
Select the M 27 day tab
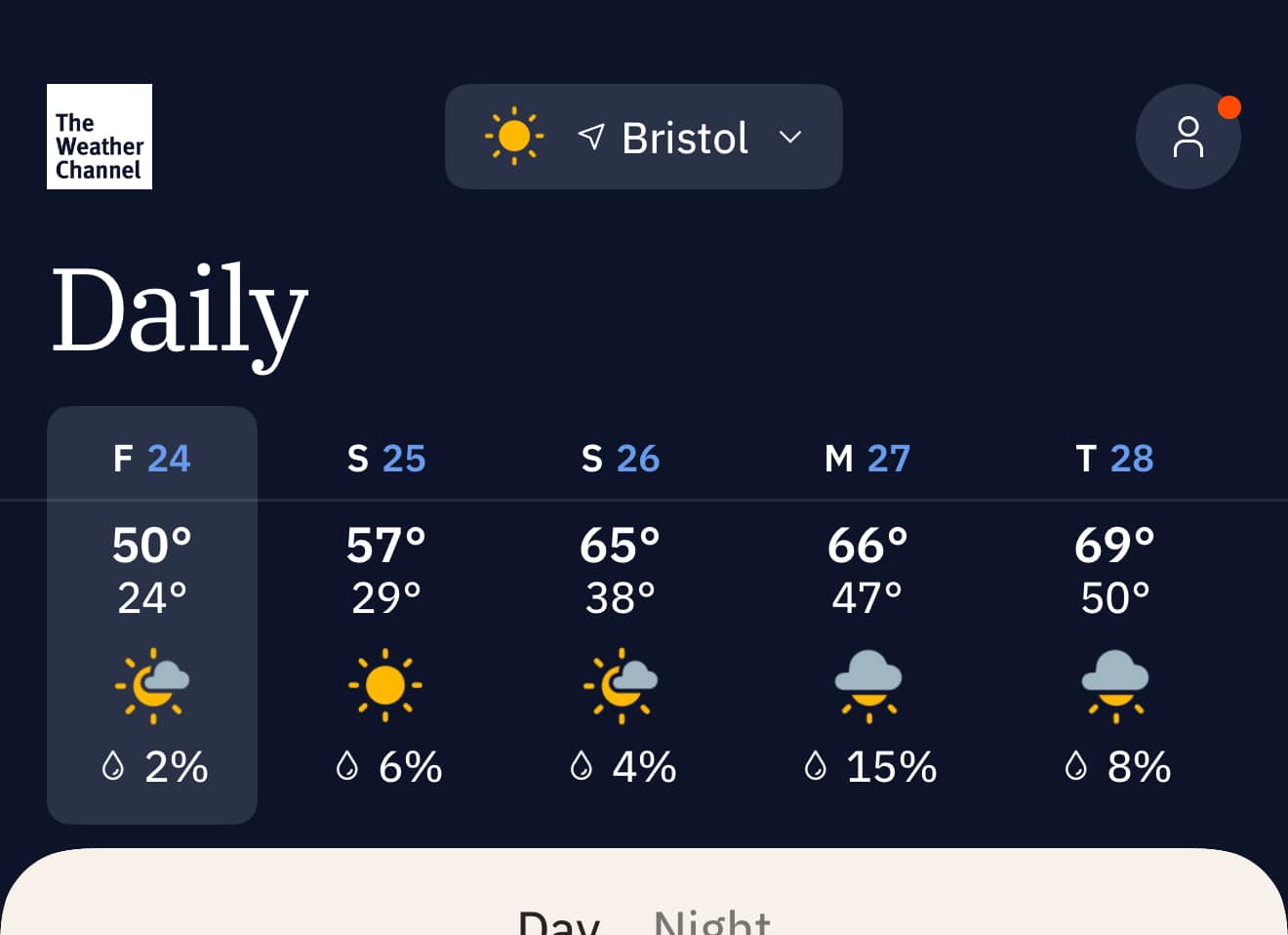pos(867,615)
